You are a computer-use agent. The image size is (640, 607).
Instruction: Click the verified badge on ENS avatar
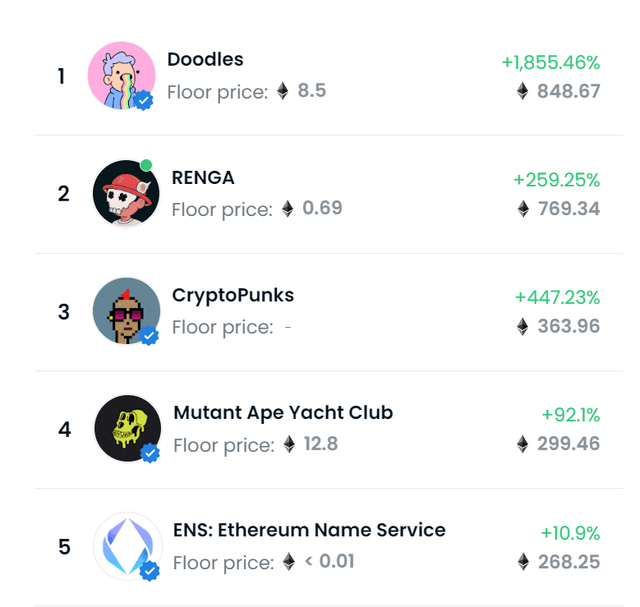point(150,571)
